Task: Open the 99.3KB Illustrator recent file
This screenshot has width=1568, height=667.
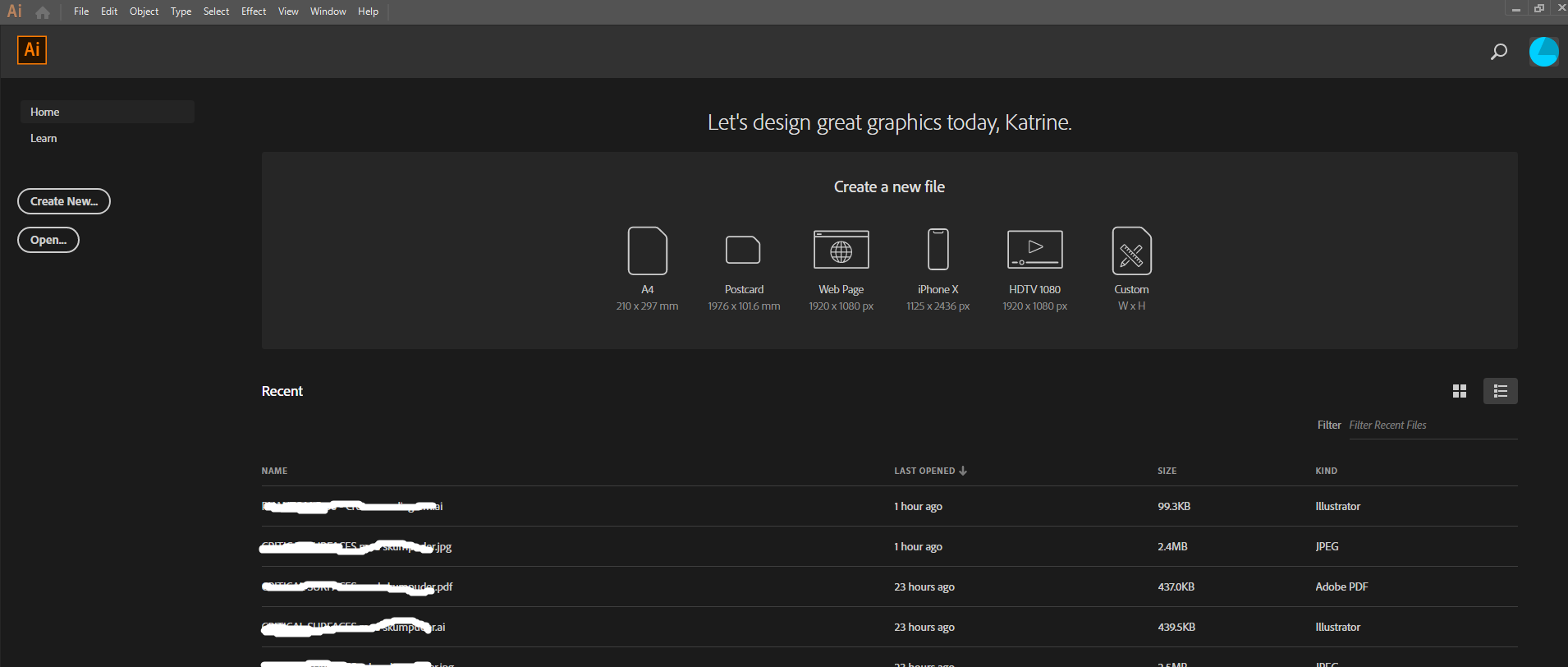Action: [x=889, y=506]
